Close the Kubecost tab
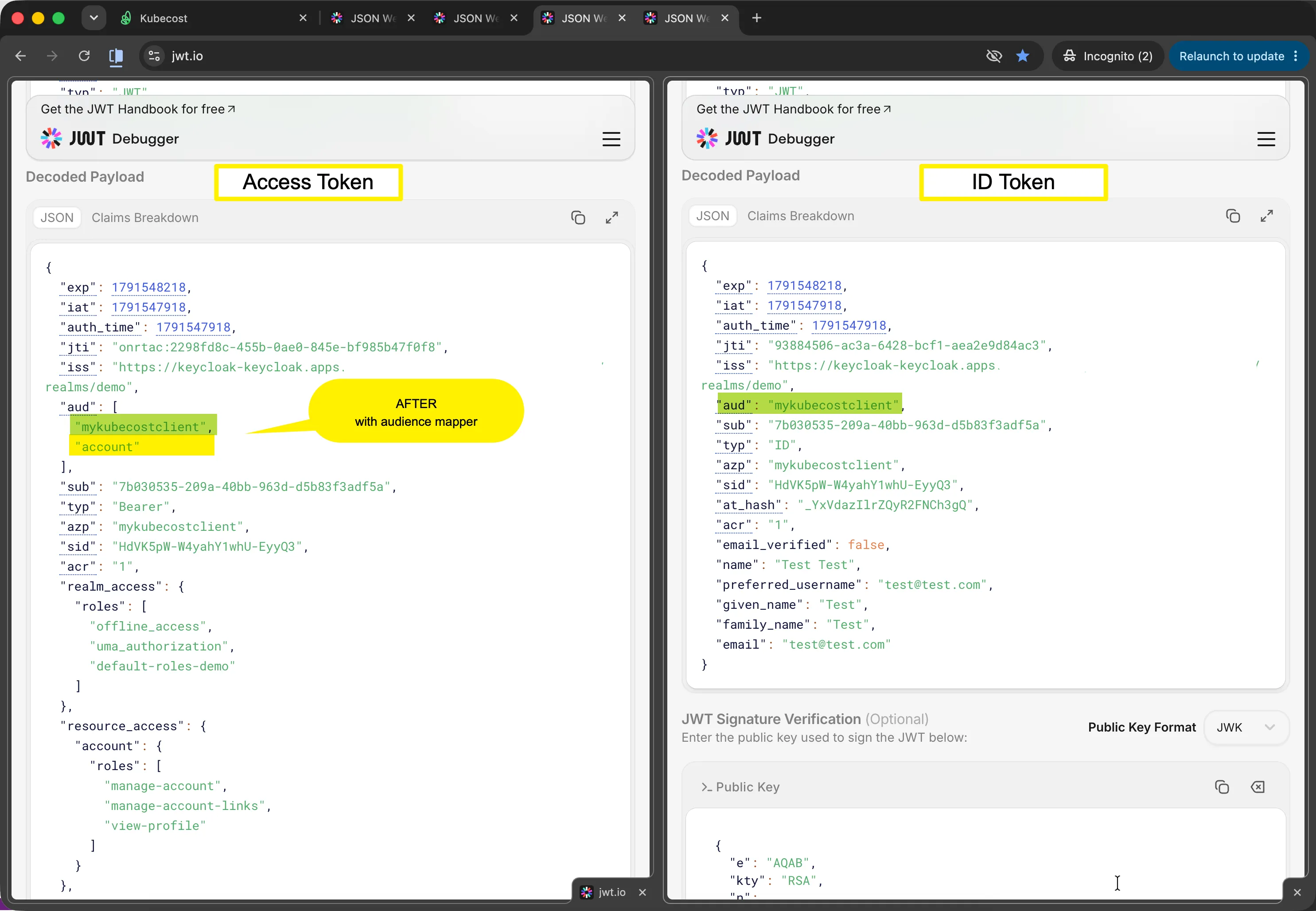1316x911 pixels. (303, 18)
